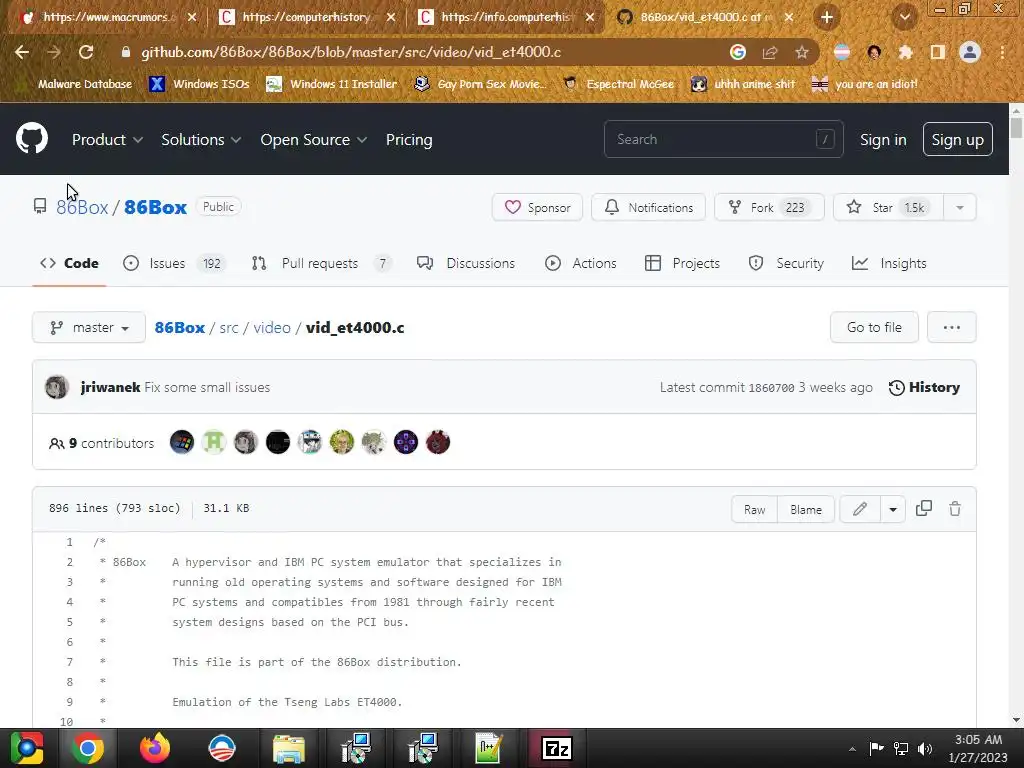Open the volume speaker tray icon
The image size is (1024, 768).
coord(925,748)
